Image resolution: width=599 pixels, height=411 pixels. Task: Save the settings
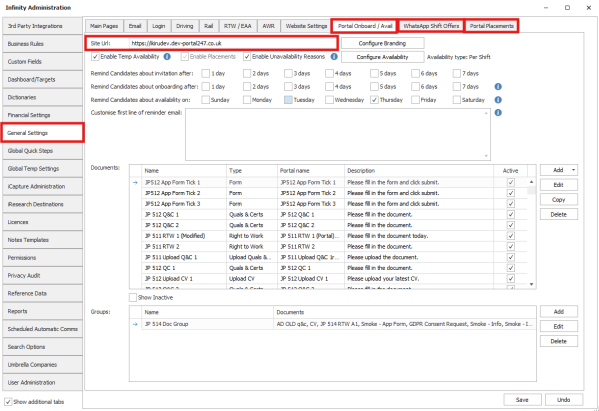522,400
